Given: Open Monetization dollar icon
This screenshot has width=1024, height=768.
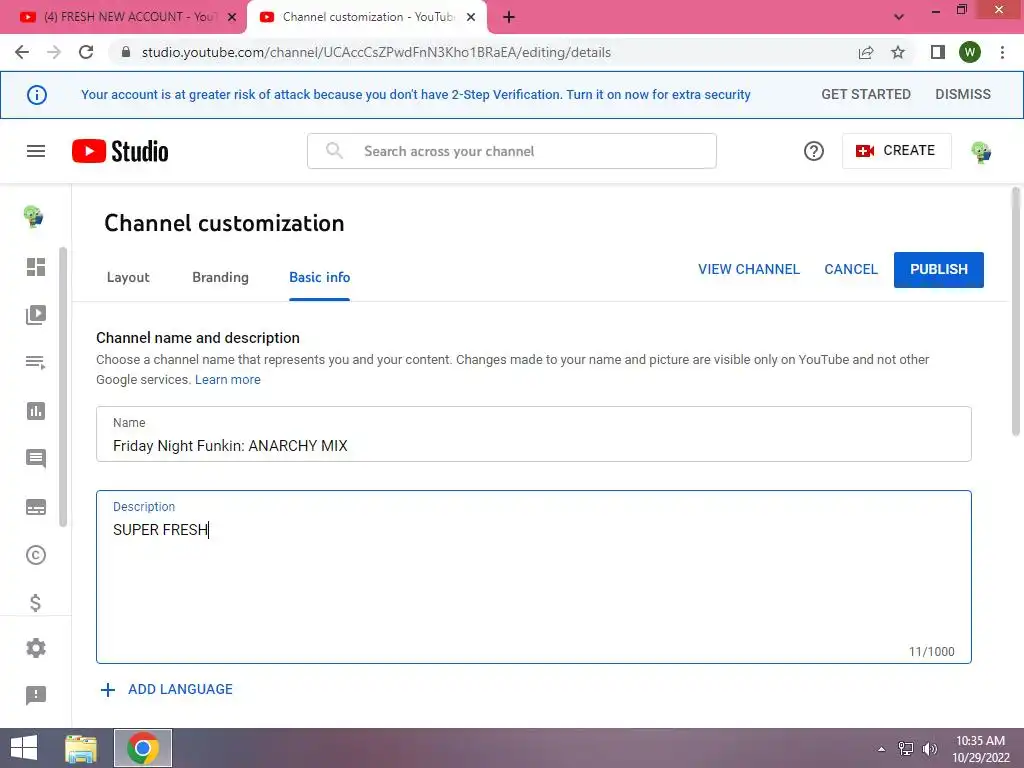Looking at the screenshot, I should point(36,603).
